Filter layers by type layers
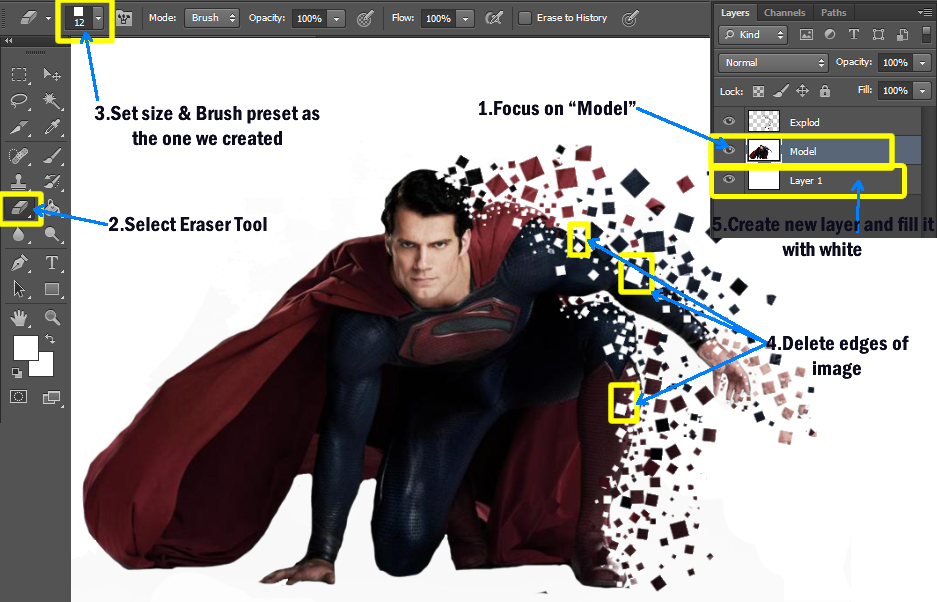This screenshot has width=937, height=602. 853,35
